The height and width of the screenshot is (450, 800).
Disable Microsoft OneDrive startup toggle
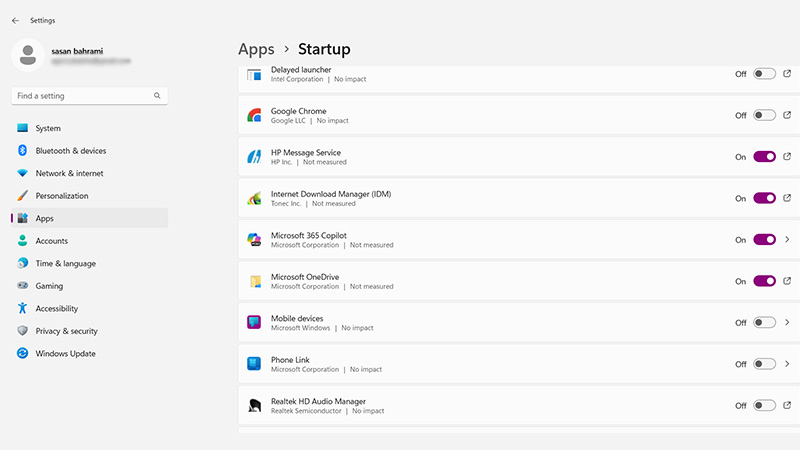tap(764, 281)
